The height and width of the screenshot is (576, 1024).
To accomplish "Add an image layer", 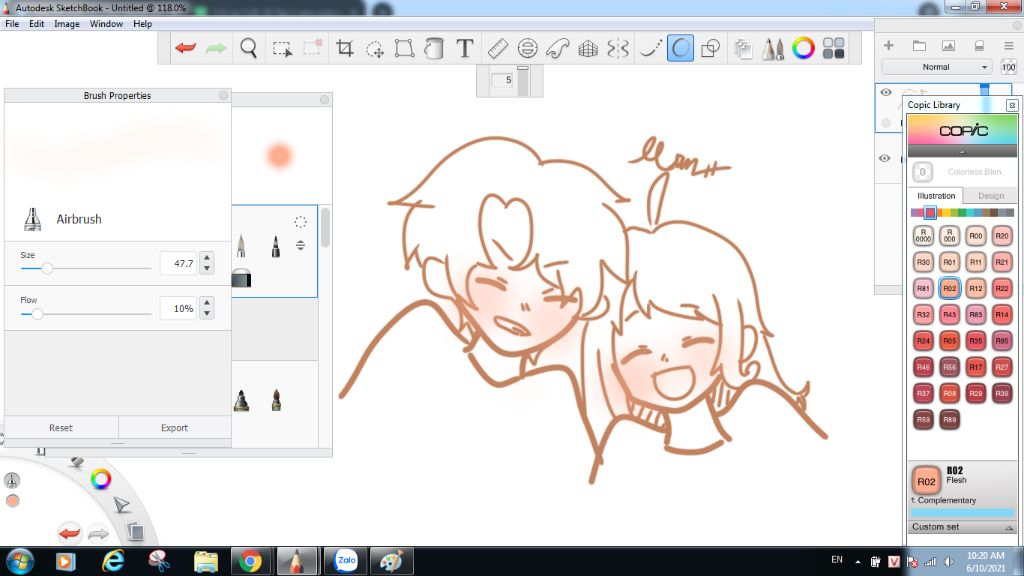I will (948, 46).
